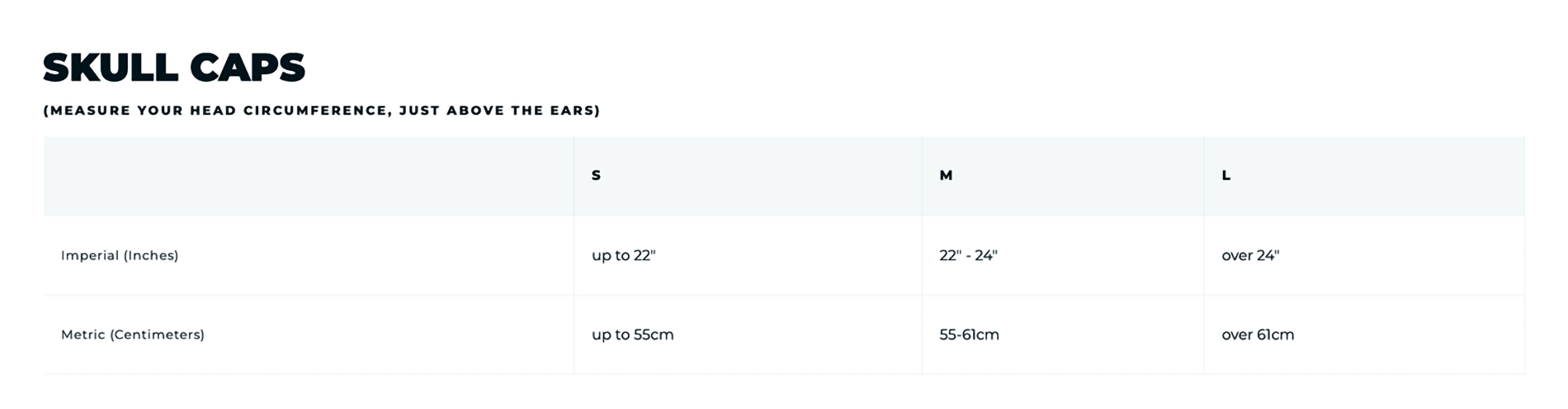The width and height of the screenshot is (1568, 409).
Task: Click the word "MEASURE" in the subtitle
Action: click(x=90, y=111)
